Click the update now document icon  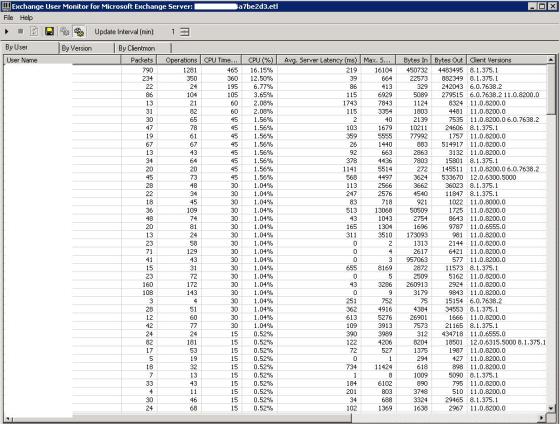(x=34, y=32)
